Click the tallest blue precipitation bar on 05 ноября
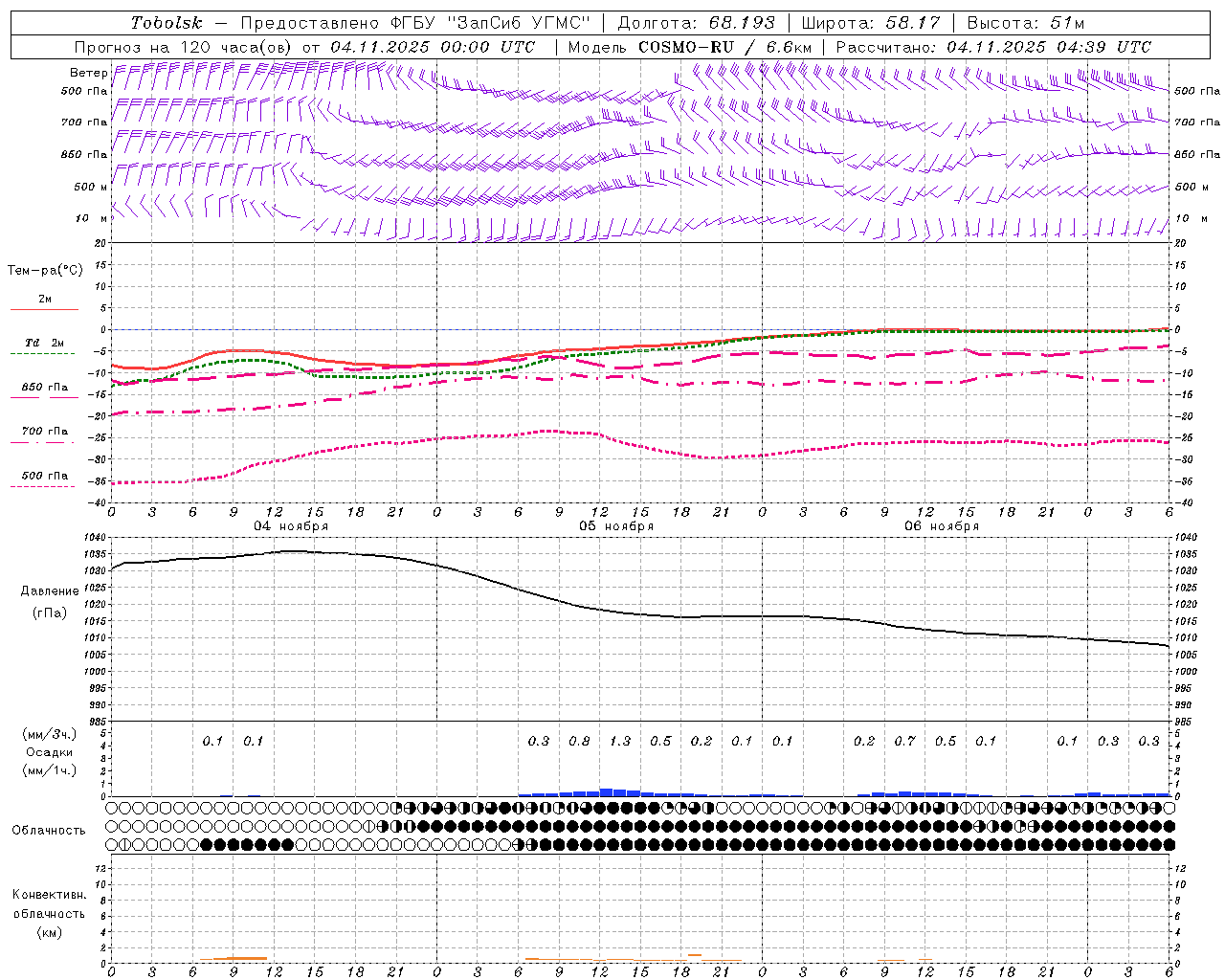Viewport: 1225px width, 980px height. tap(606, 792)
